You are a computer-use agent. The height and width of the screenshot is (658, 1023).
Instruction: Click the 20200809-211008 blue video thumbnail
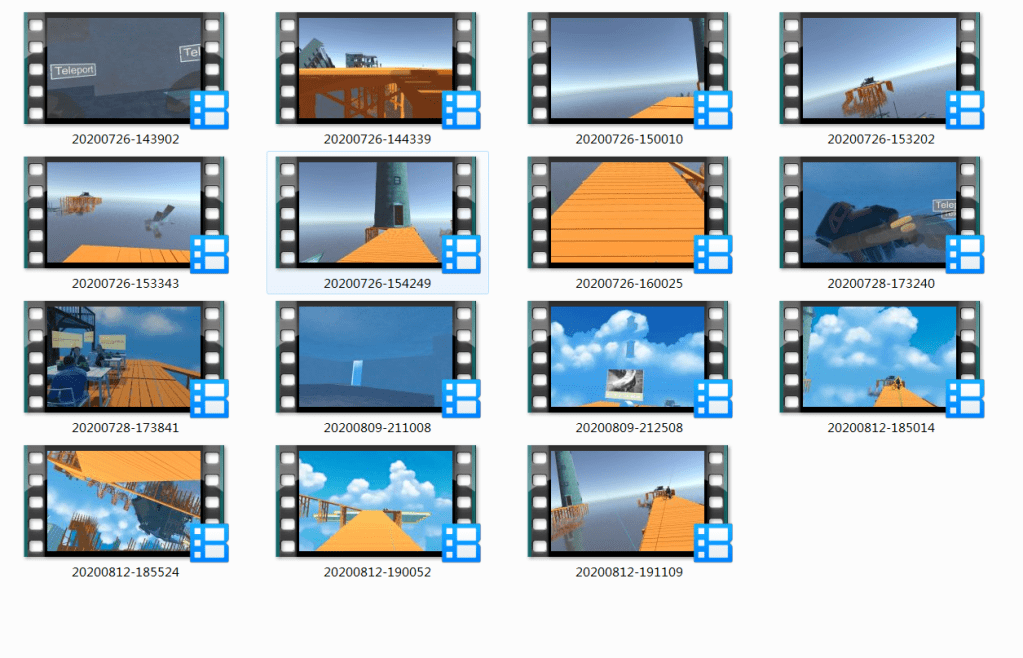377,357
